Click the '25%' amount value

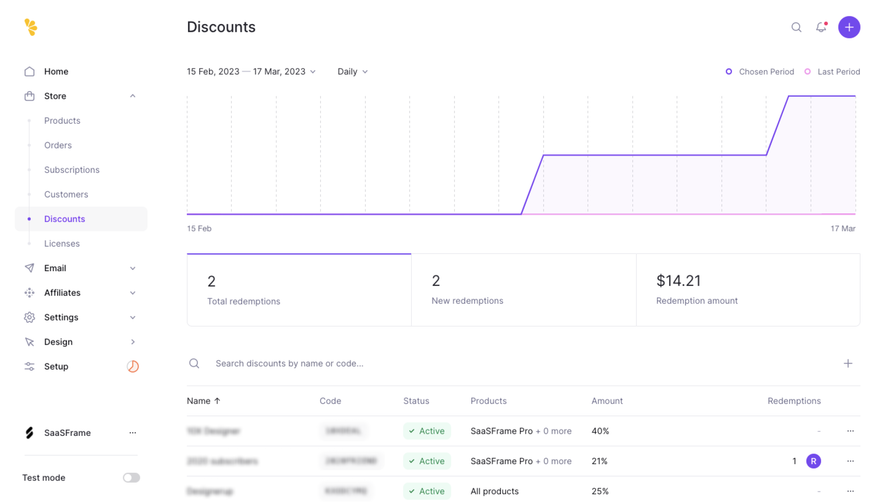[600, 491]
